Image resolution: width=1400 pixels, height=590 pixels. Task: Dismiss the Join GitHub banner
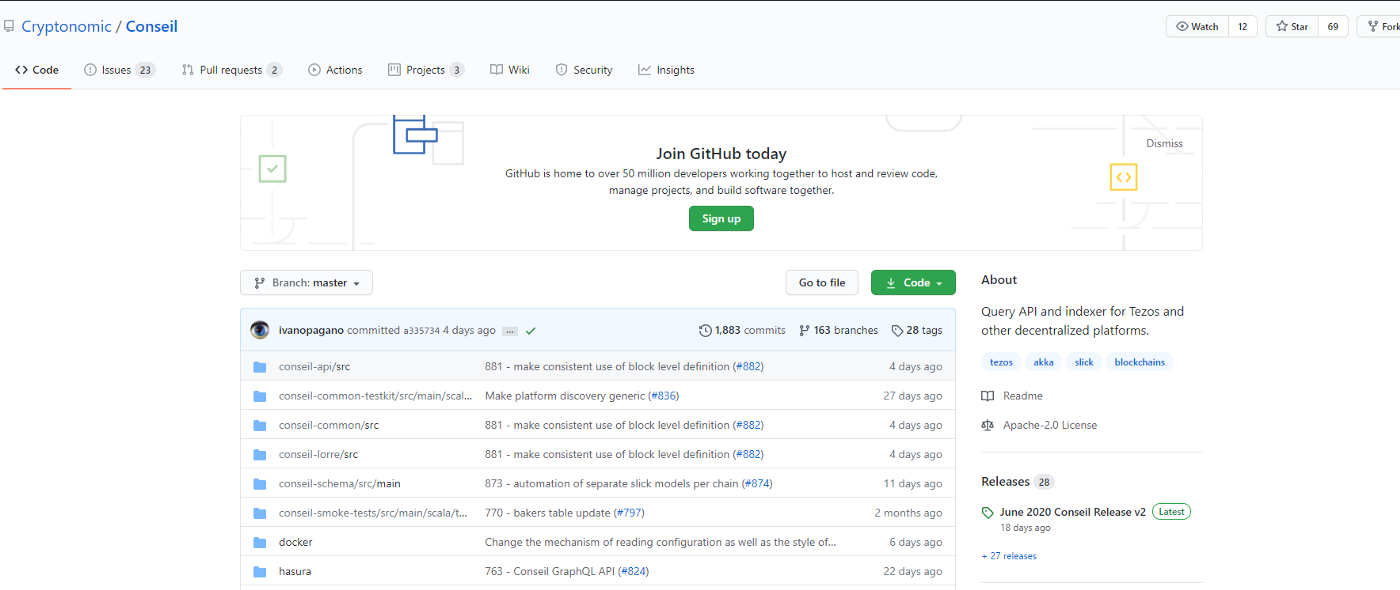click(x=1164, y=143)
